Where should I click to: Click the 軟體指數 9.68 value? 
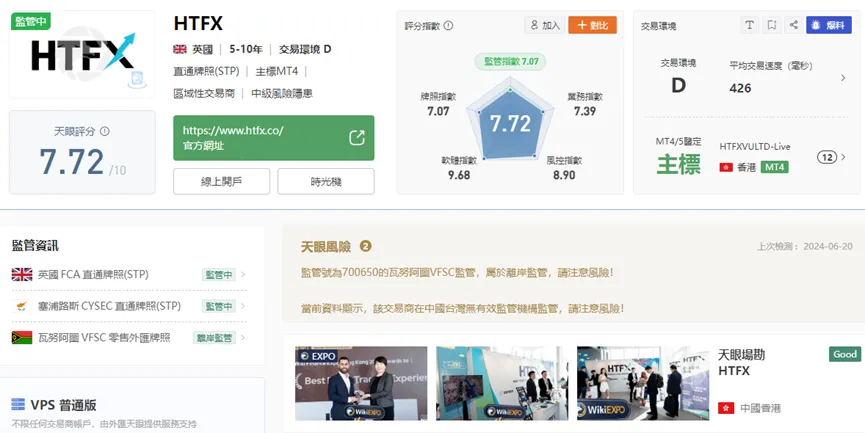(458, 175)
